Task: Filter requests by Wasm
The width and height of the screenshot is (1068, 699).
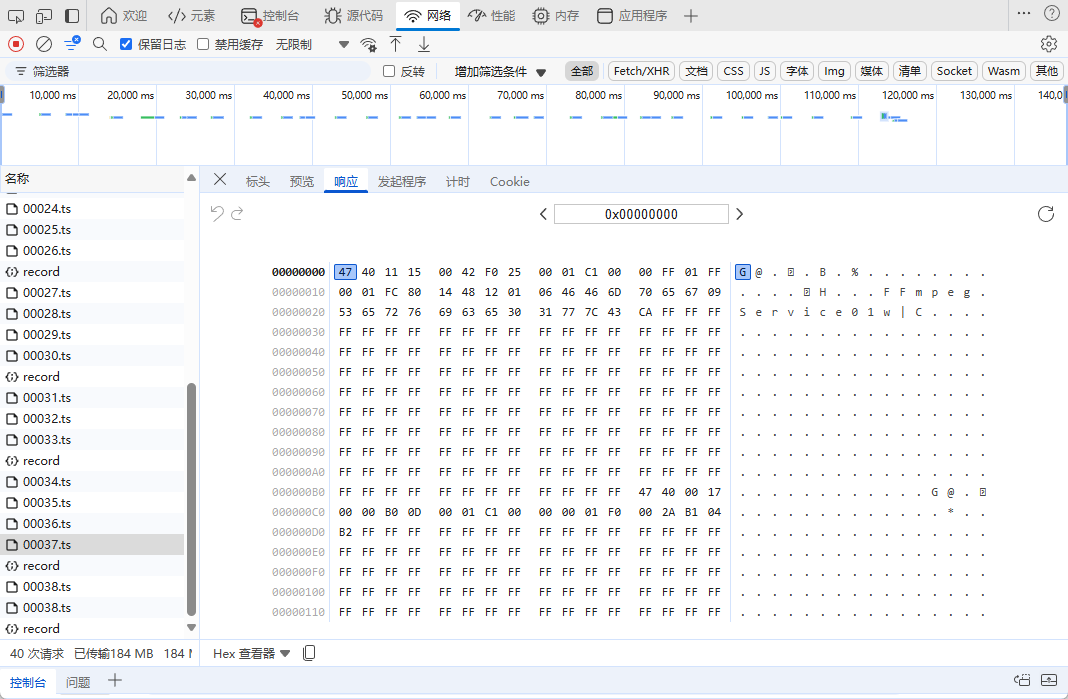Action: [x=1004, y=71]
